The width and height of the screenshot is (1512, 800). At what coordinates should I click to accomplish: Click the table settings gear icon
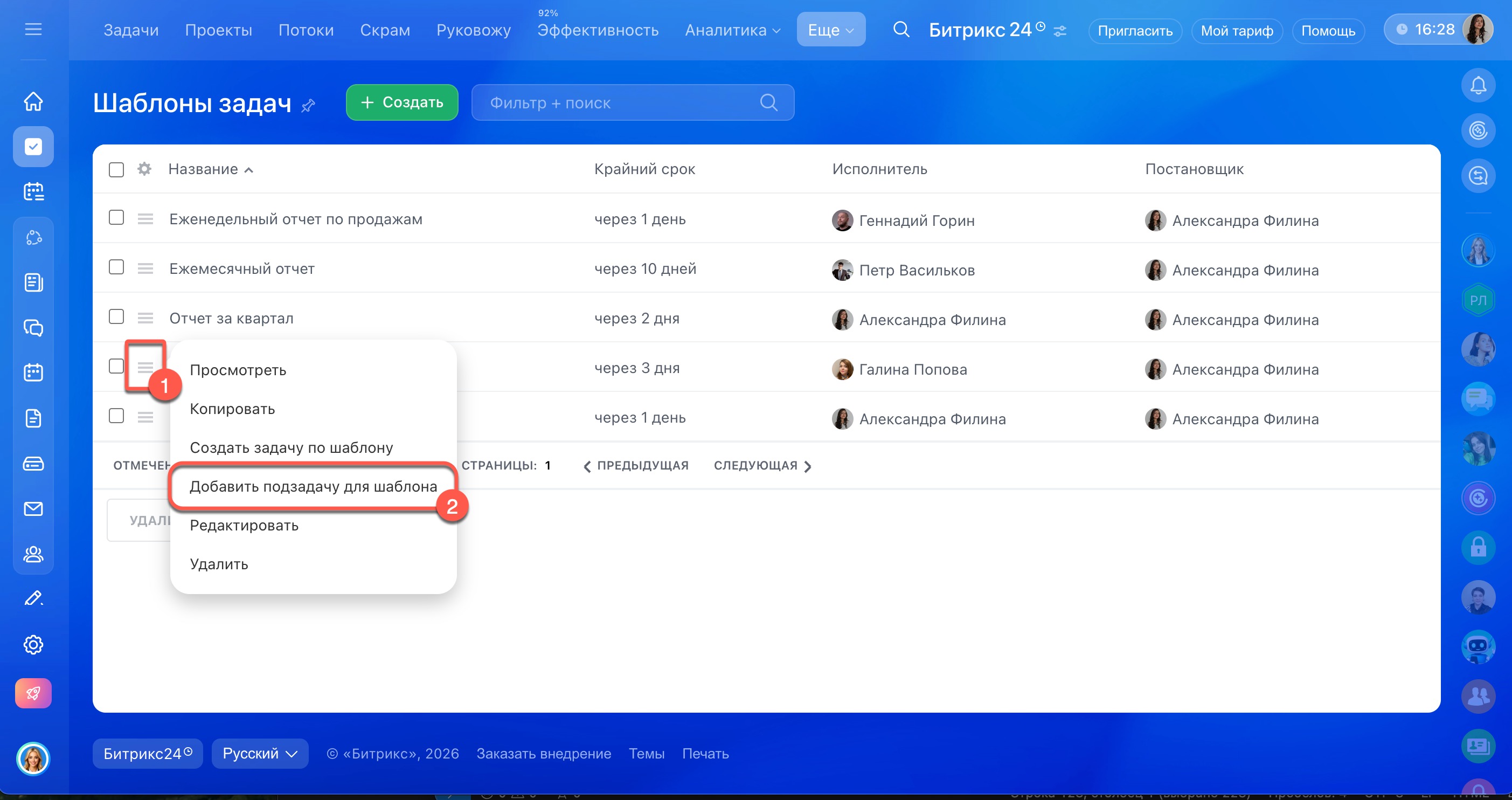(x=144, y=169)
